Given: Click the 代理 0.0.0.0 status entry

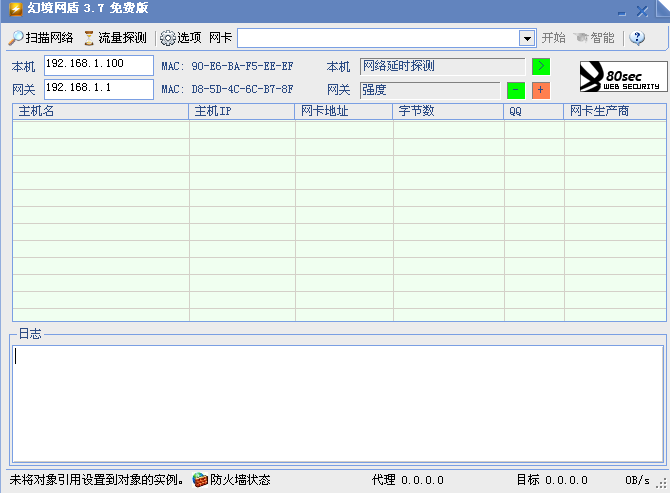Looking at the screenshot, I should [408, 480].
